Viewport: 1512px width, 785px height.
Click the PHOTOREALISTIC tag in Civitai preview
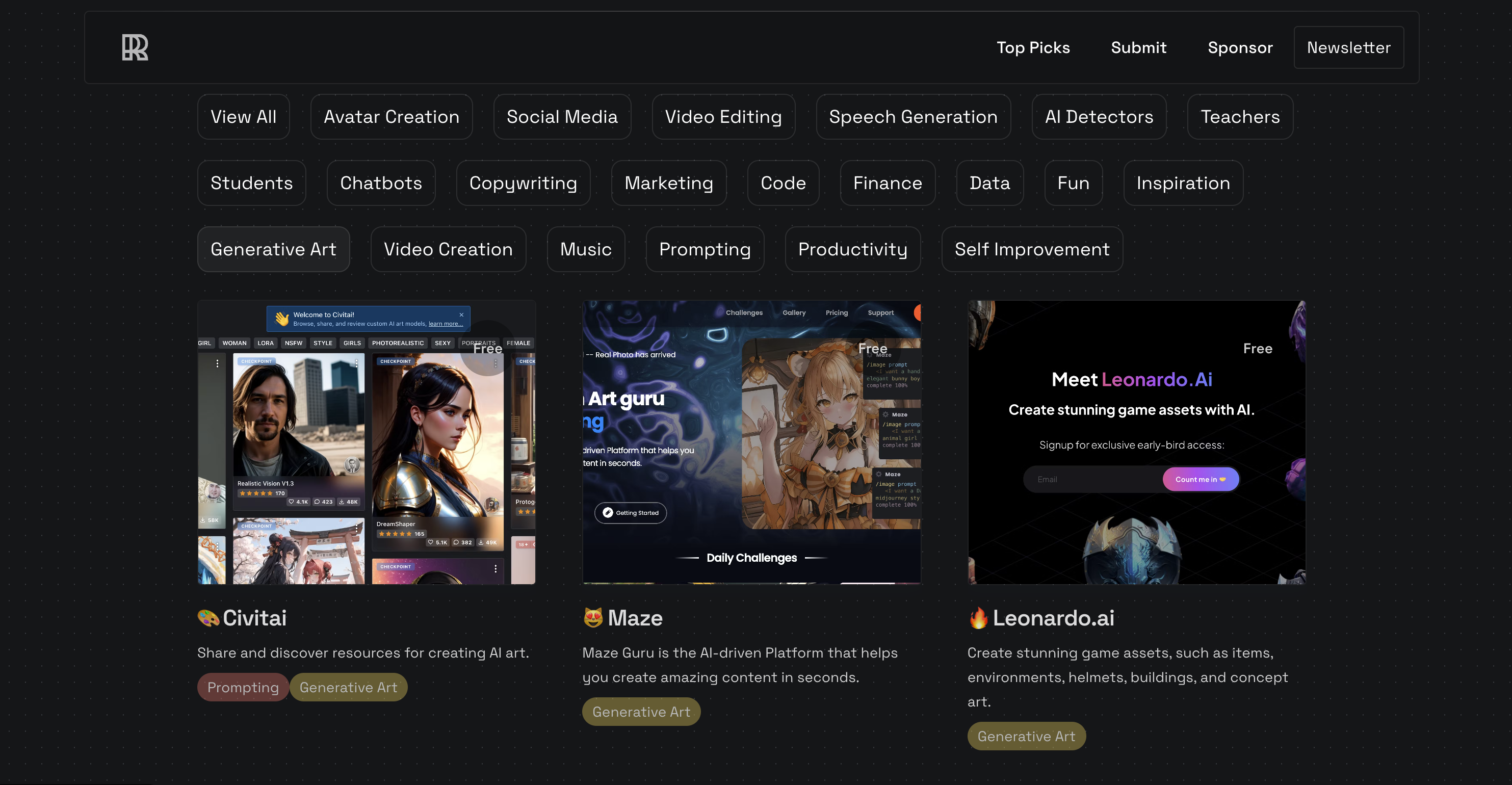coord(398,343)
